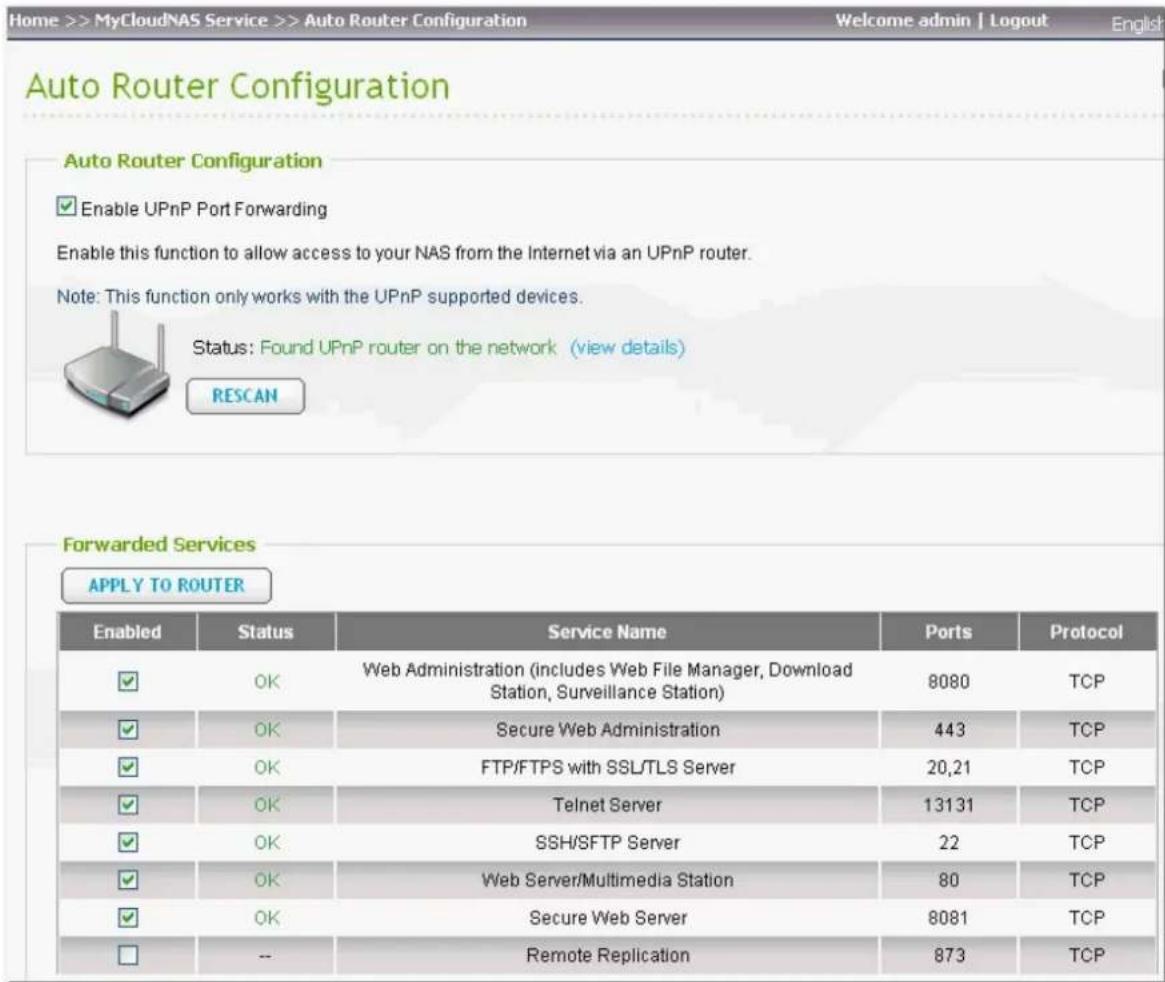The image size is (1165, 982).
Task: Toggle SSH/SFTP Server enabled checkbox
Action: point(128,842)
